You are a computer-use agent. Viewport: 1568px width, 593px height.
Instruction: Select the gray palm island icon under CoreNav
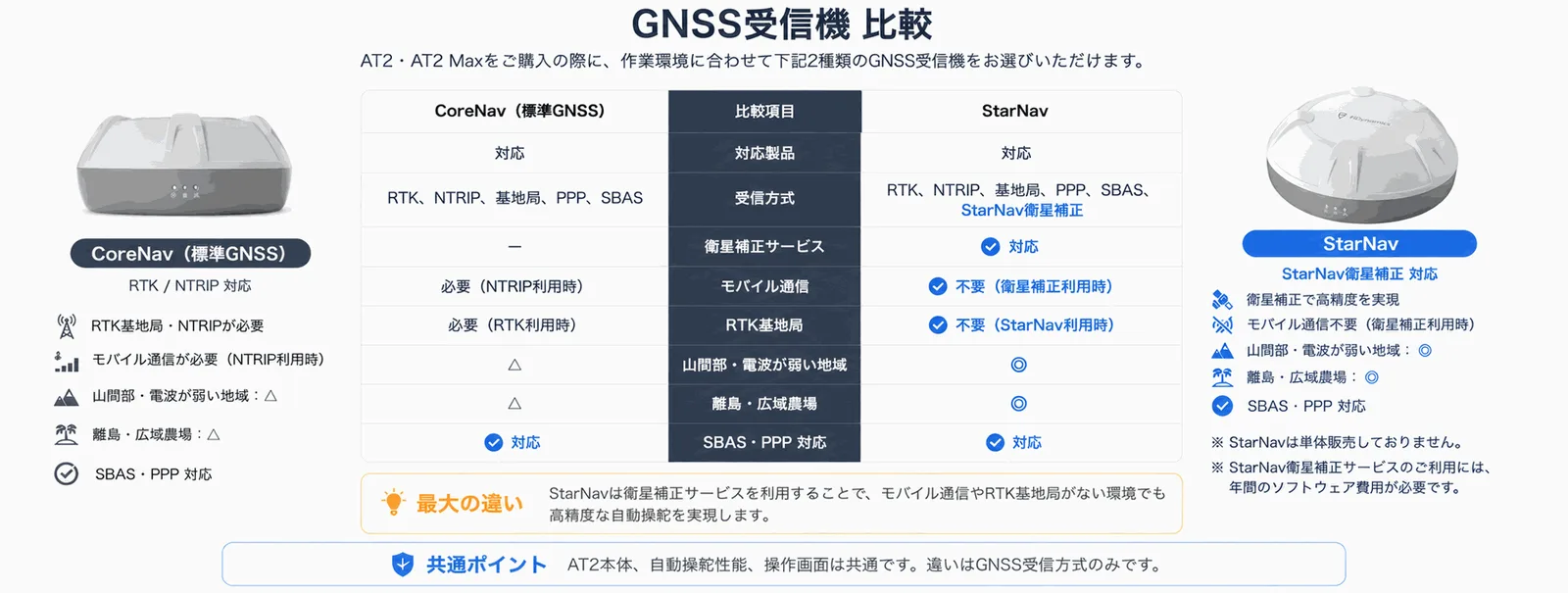click(67, 434)
